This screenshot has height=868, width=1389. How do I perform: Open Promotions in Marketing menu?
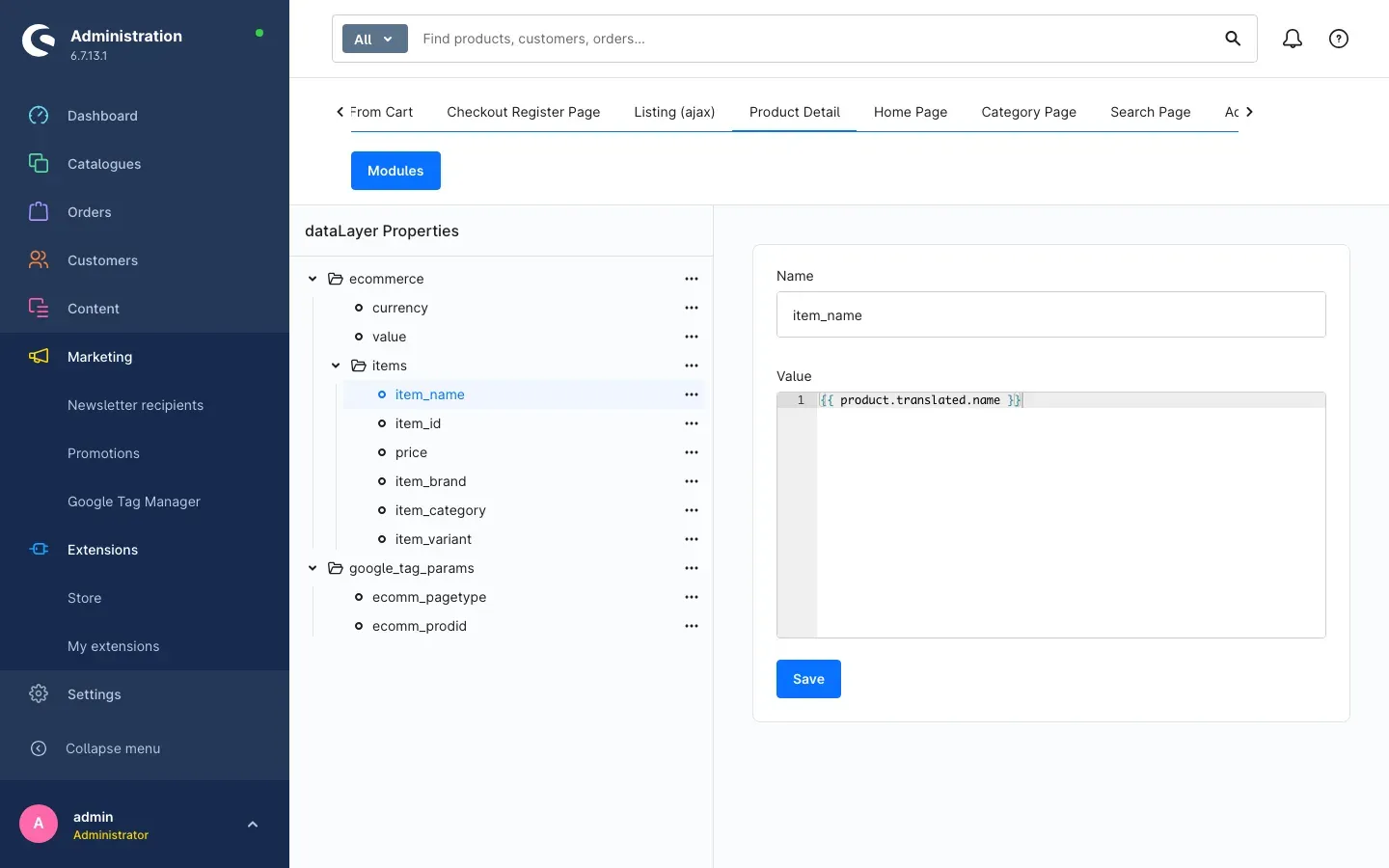point(103,453)
